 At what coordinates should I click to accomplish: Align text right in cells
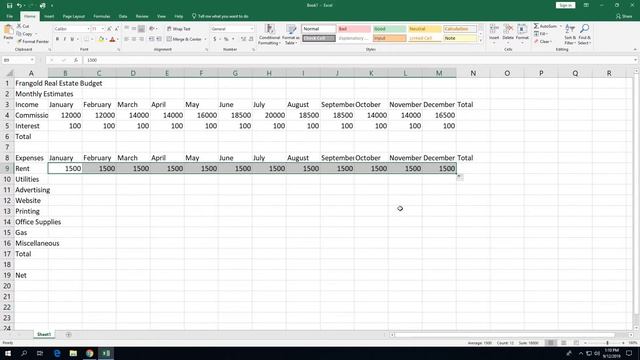[141, 39]
